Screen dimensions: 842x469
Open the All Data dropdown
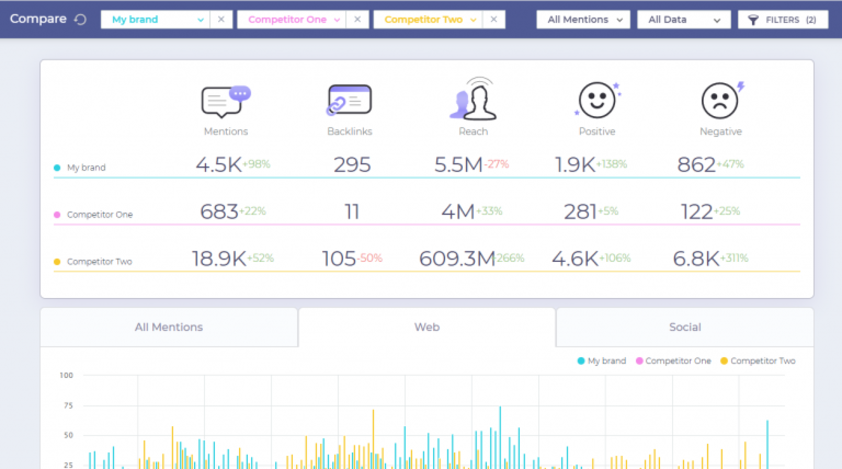[683, 19]
